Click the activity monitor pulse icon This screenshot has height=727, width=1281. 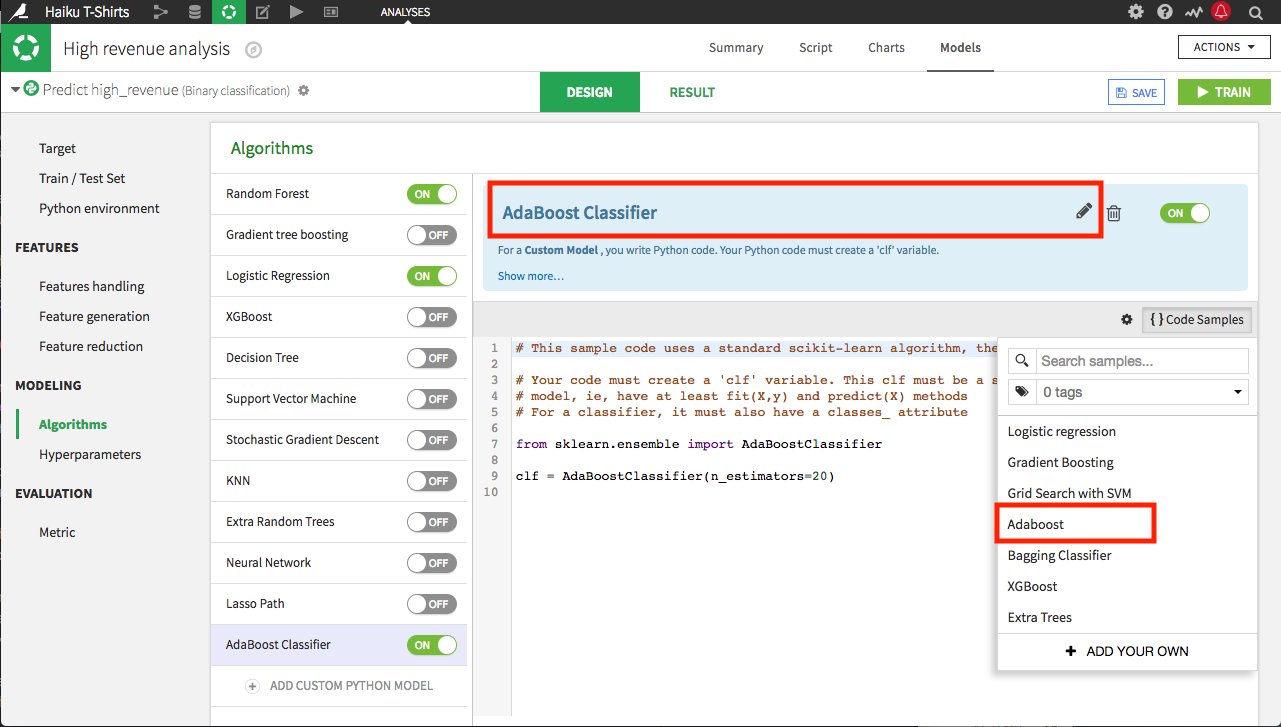[1193, 12]
